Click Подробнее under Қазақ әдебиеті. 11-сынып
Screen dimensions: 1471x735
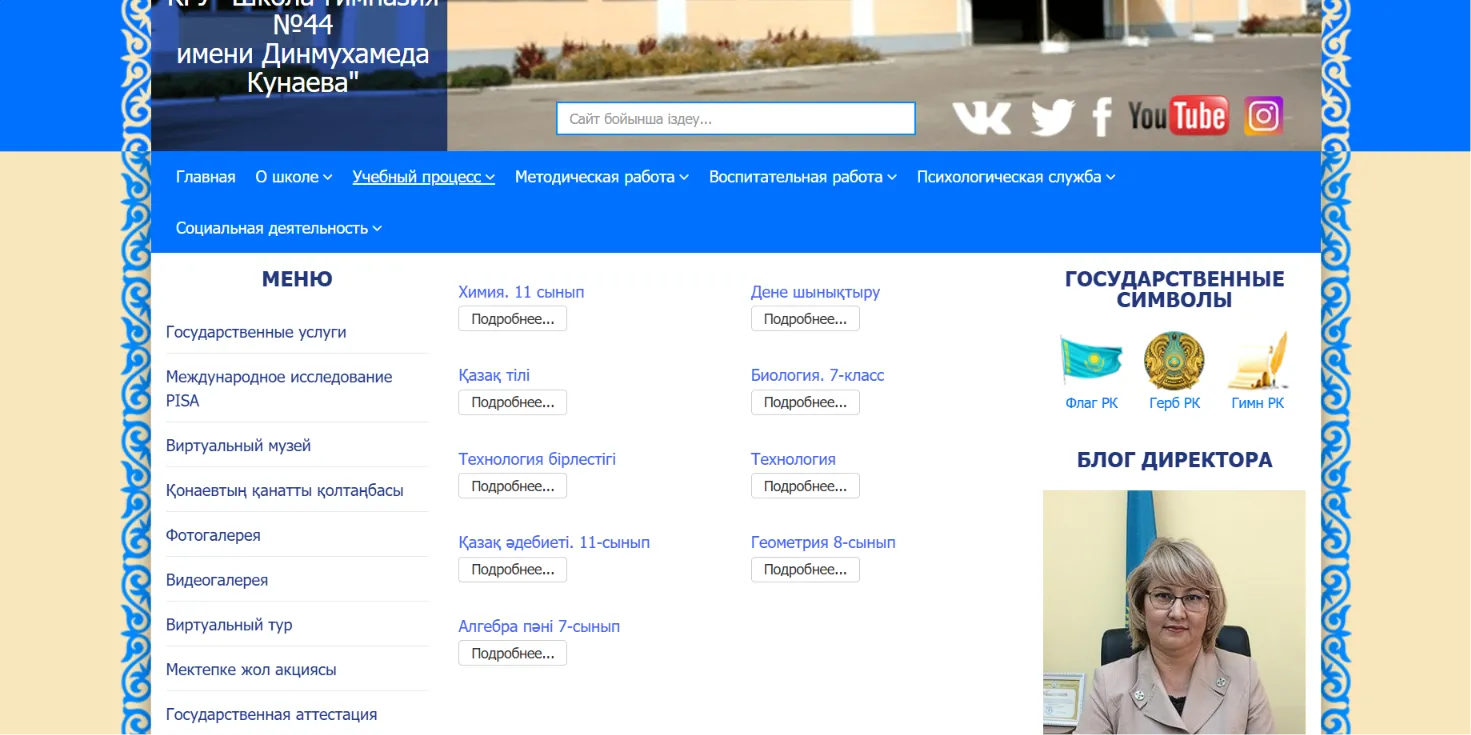coord(513,569)
